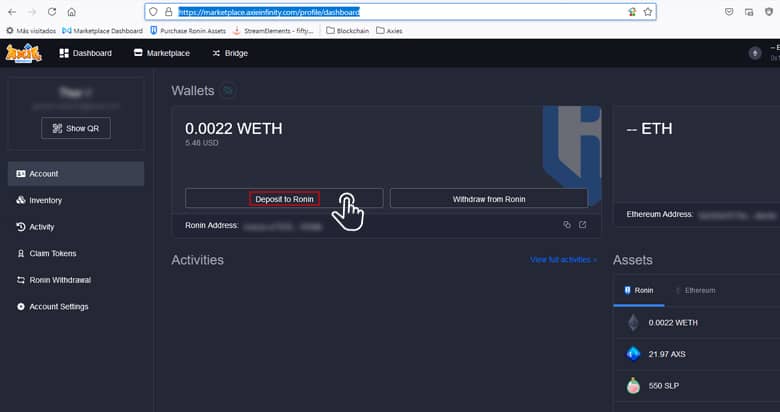Viewport: 780px width, 412px height.
Task: Open the Ronin address in the explorer icon
Action: pos(583,225)
